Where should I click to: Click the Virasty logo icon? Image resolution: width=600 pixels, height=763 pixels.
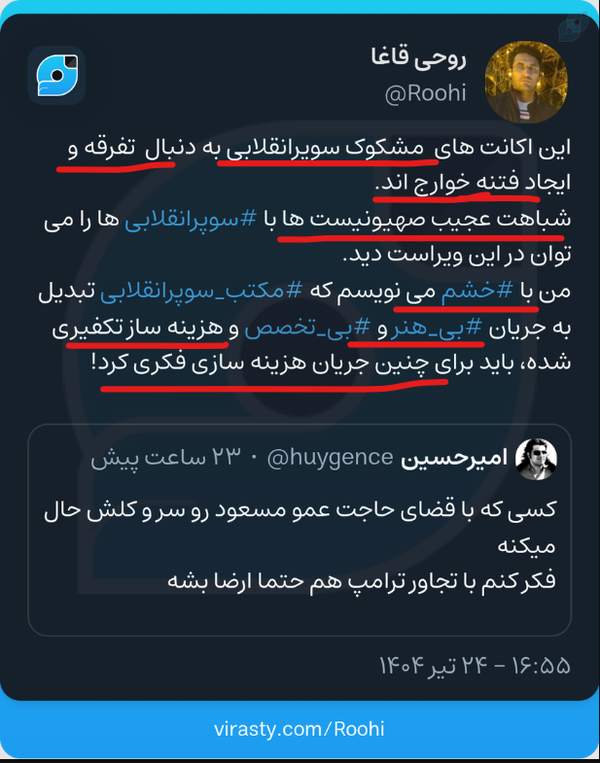click(57, 76)
